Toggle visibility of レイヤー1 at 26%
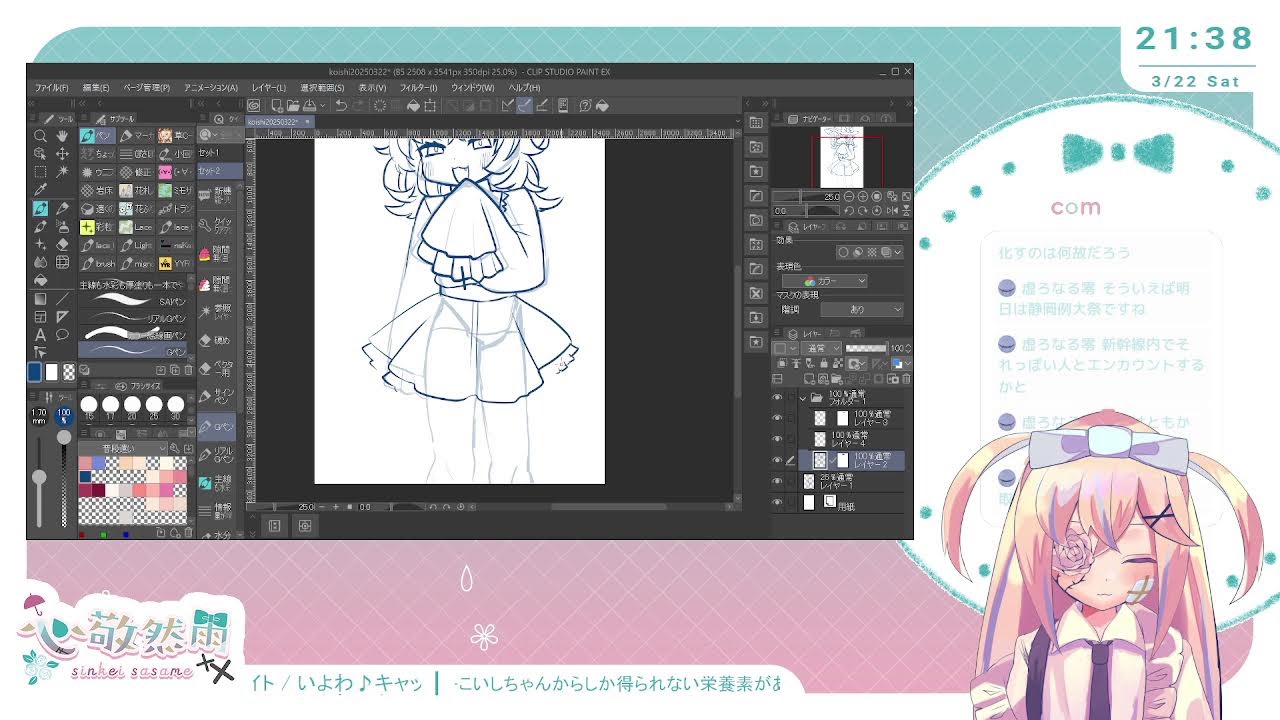The height and width of the screenshot is (720, 1280). [x=777, y=481]
